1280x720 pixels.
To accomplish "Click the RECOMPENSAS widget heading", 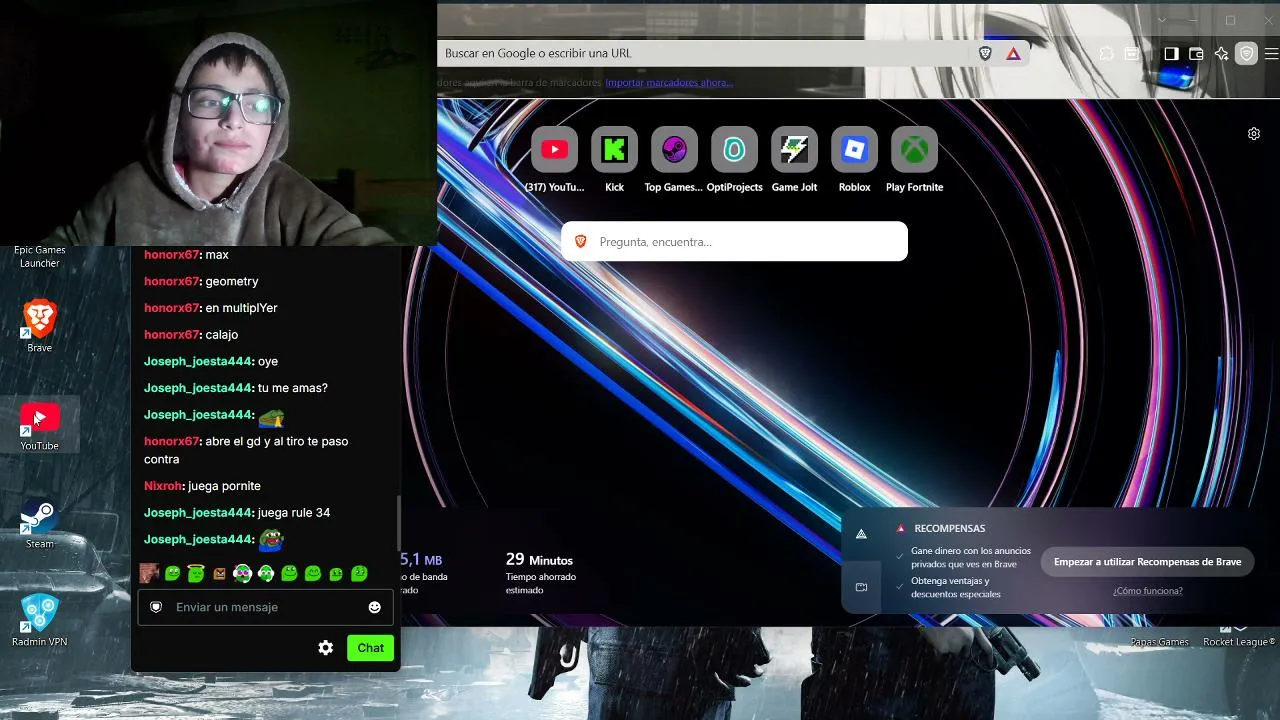I will [x=950, y=528].
